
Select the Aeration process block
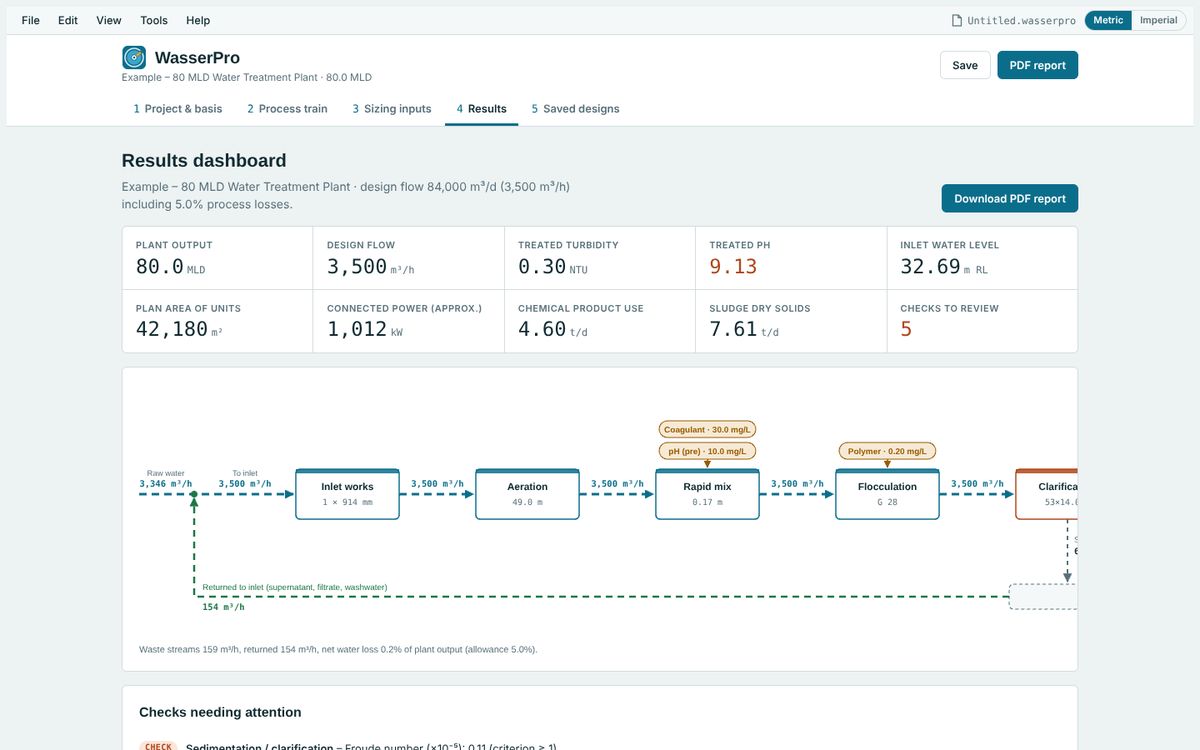tap(527, 494)
